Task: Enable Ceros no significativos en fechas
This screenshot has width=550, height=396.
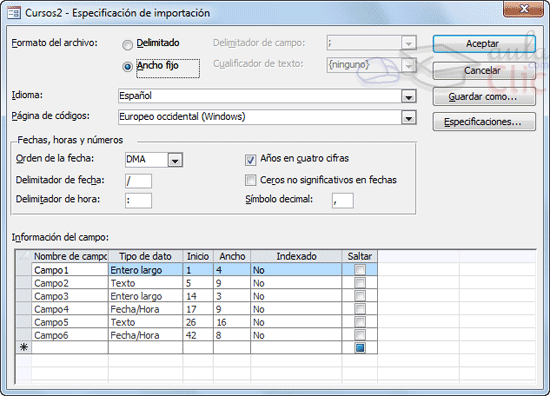Action: point(250,180)
